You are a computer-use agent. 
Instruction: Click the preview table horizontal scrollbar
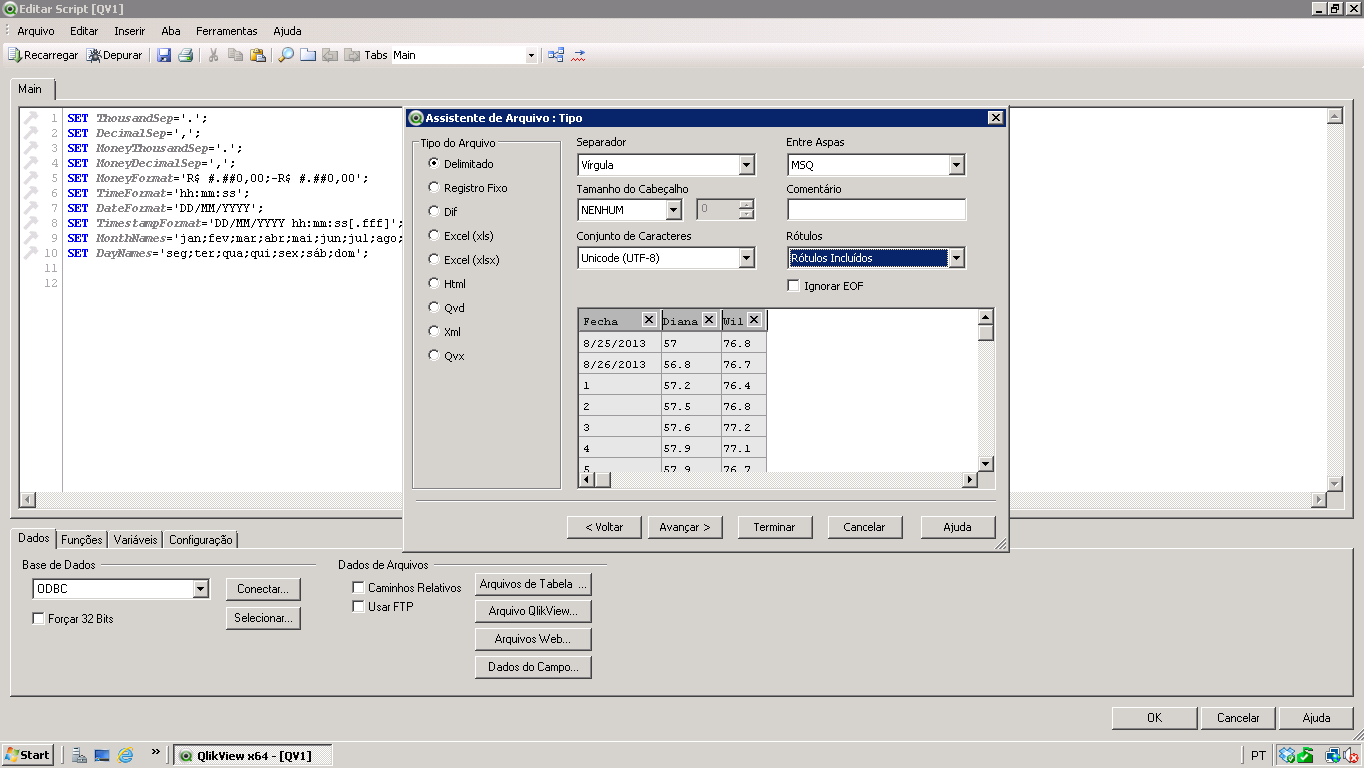tap(778, 481)
